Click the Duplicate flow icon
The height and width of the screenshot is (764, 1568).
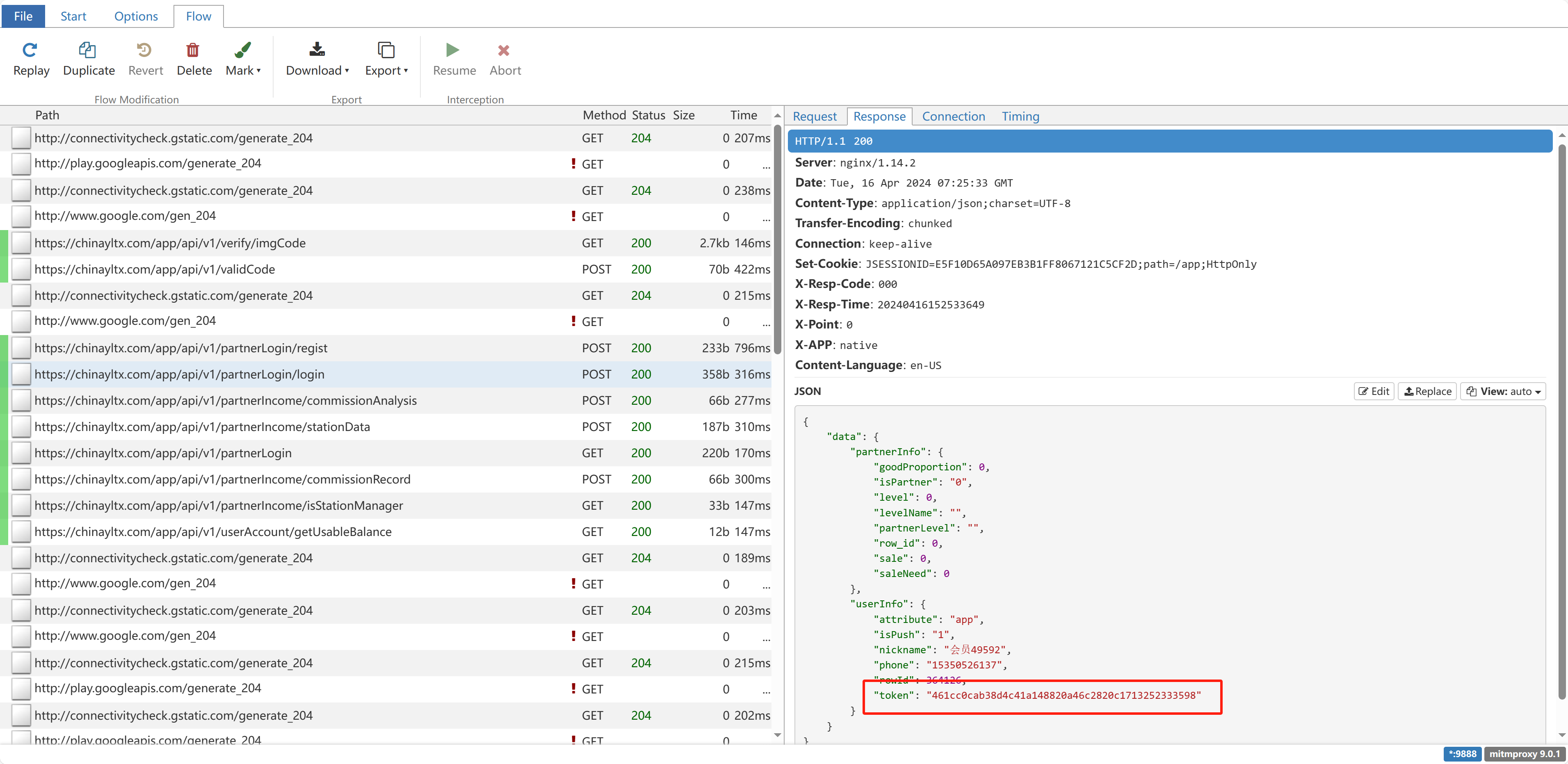tap(88, 50)
